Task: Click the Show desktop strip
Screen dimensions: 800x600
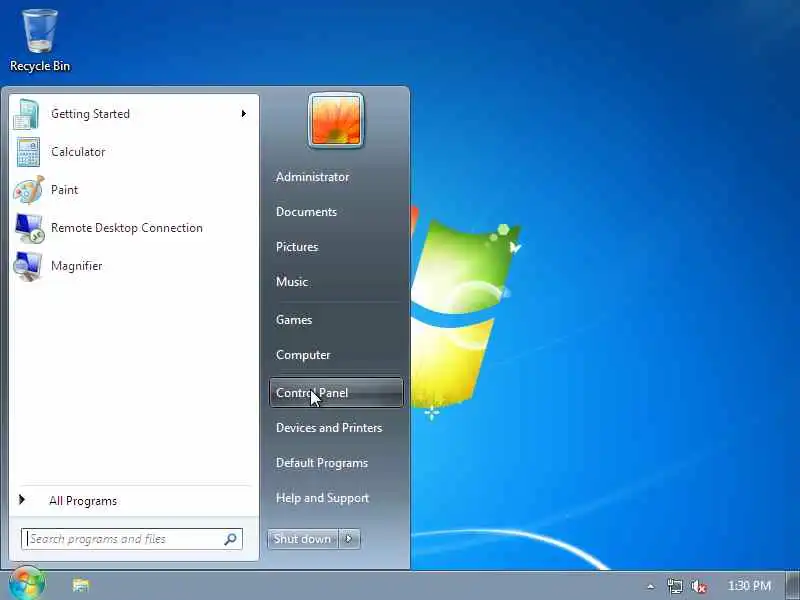Action: 793,586
